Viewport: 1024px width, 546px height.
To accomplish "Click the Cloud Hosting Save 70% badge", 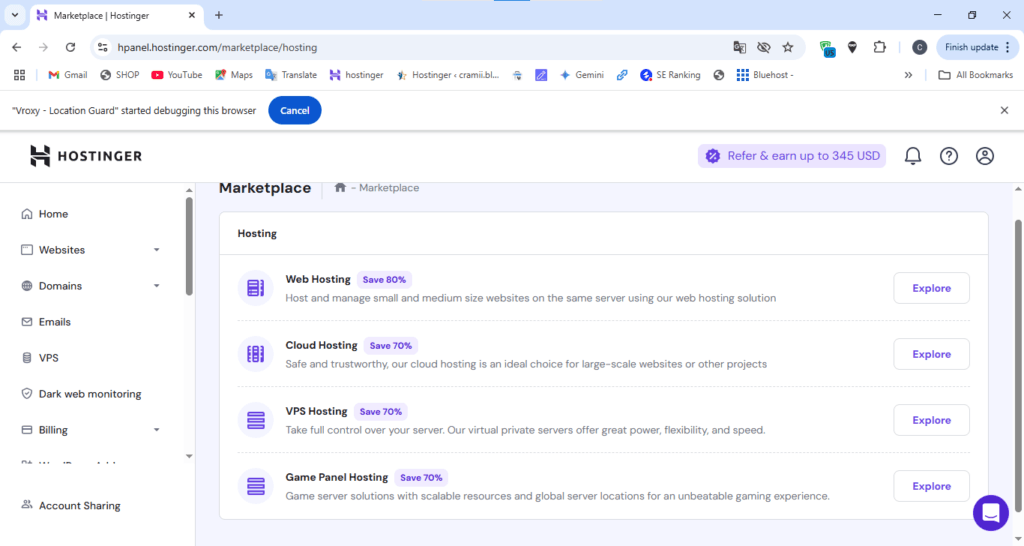I will (391, 345).
